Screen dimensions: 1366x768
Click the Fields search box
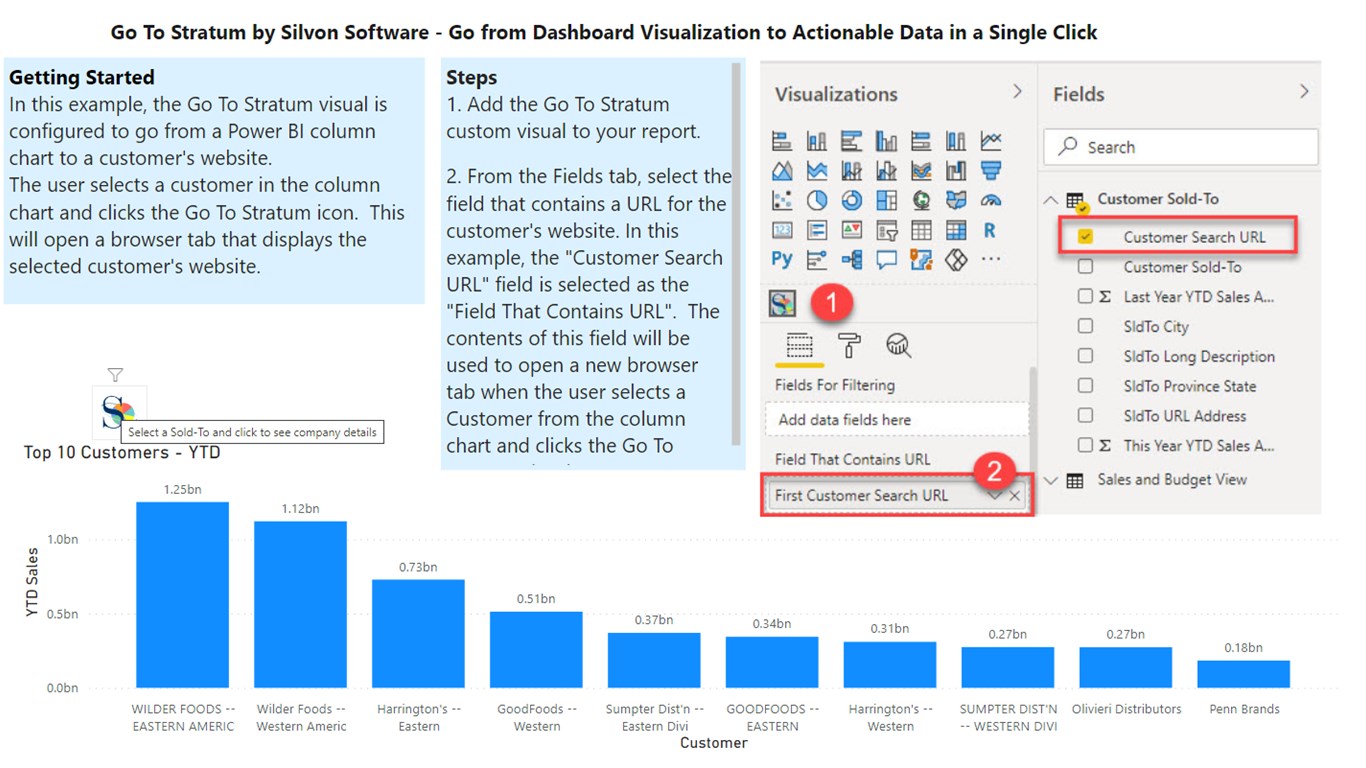click(x=1181, y=147)
